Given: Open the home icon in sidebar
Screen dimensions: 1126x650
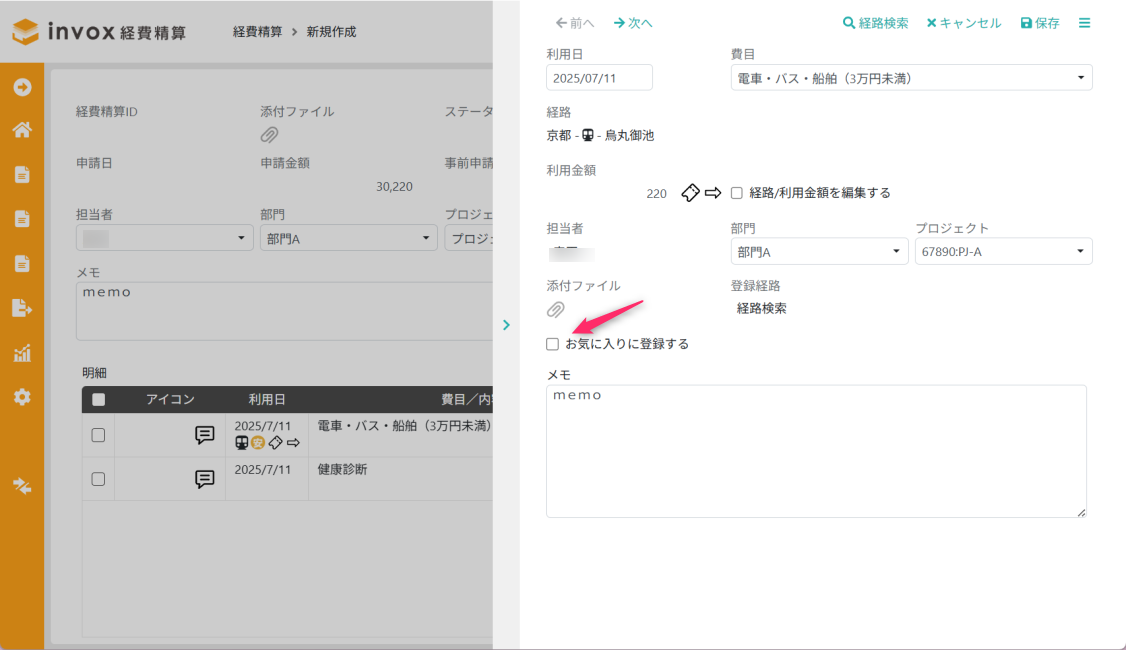Looking at the screenshot, I should (22, 130).
